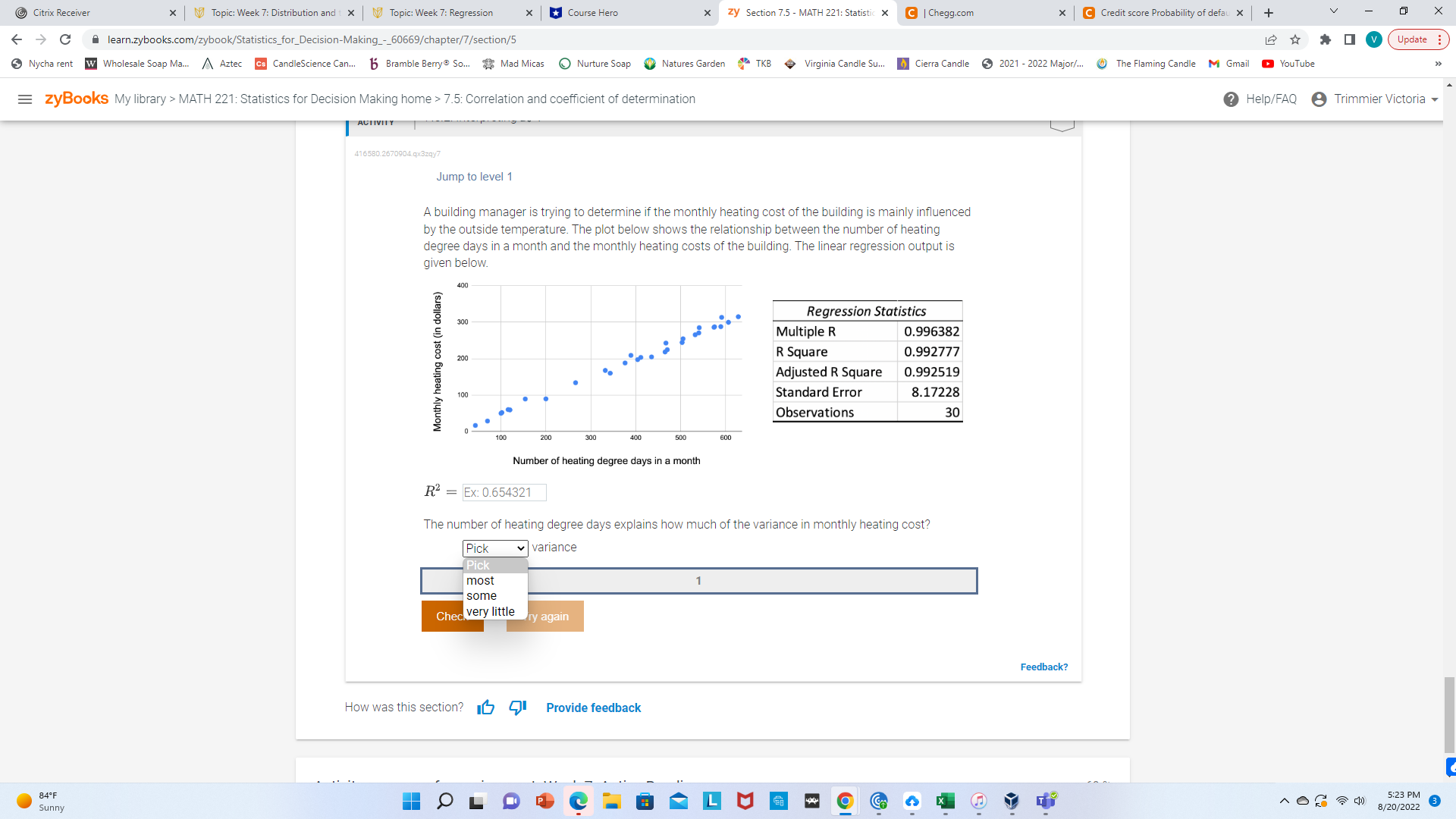
Task: Launch Excel from the taskbar
Action: pyautogui.click(x=945, y=802)
